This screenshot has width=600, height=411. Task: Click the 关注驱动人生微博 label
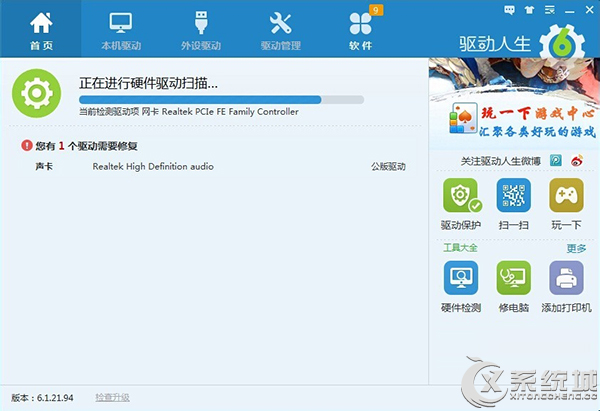coord(501,161)
